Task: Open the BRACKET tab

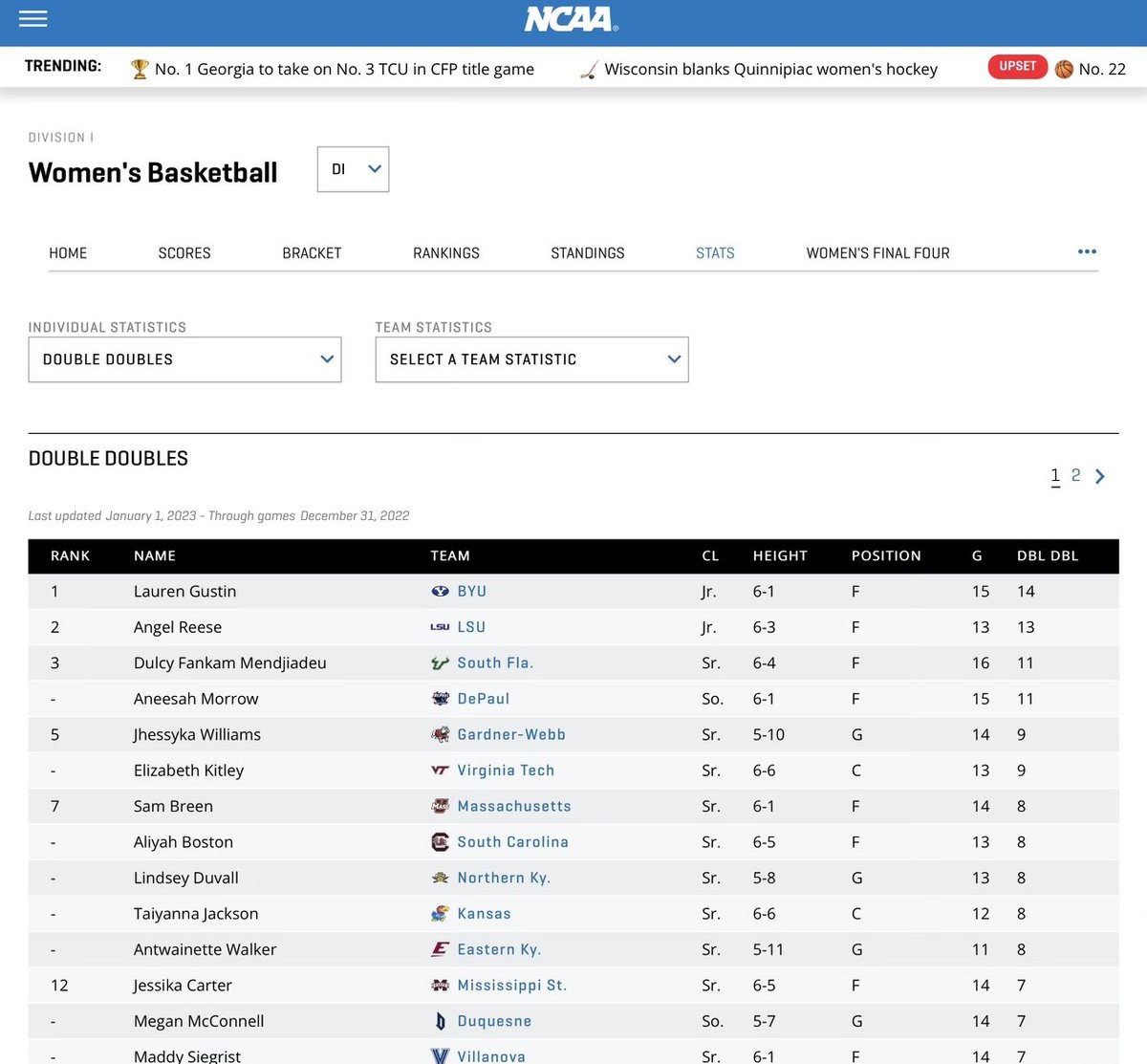Action: pos(312,253)
